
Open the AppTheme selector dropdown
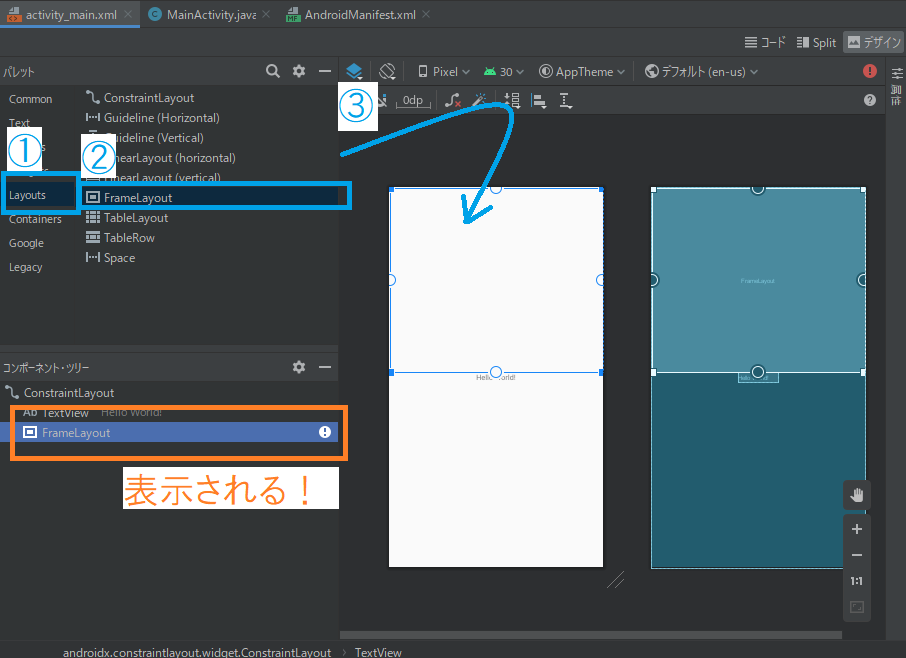581,70
